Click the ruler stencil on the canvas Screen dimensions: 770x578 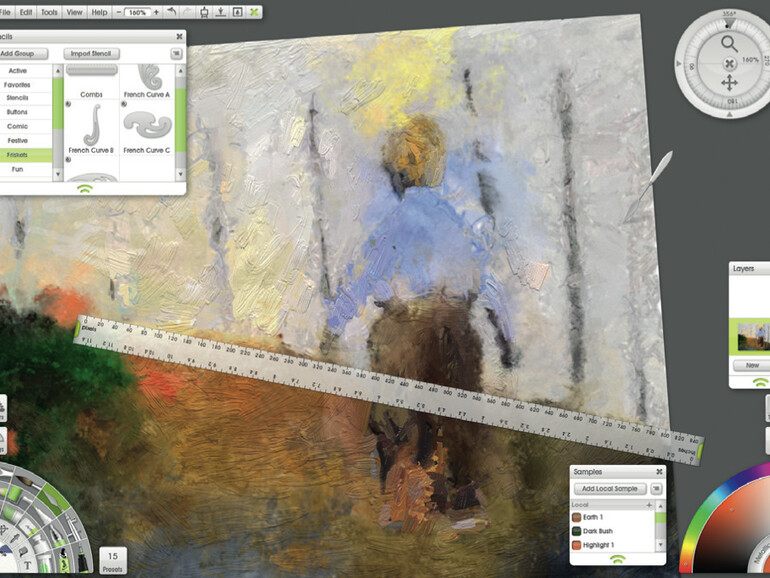tap(388, 388)
